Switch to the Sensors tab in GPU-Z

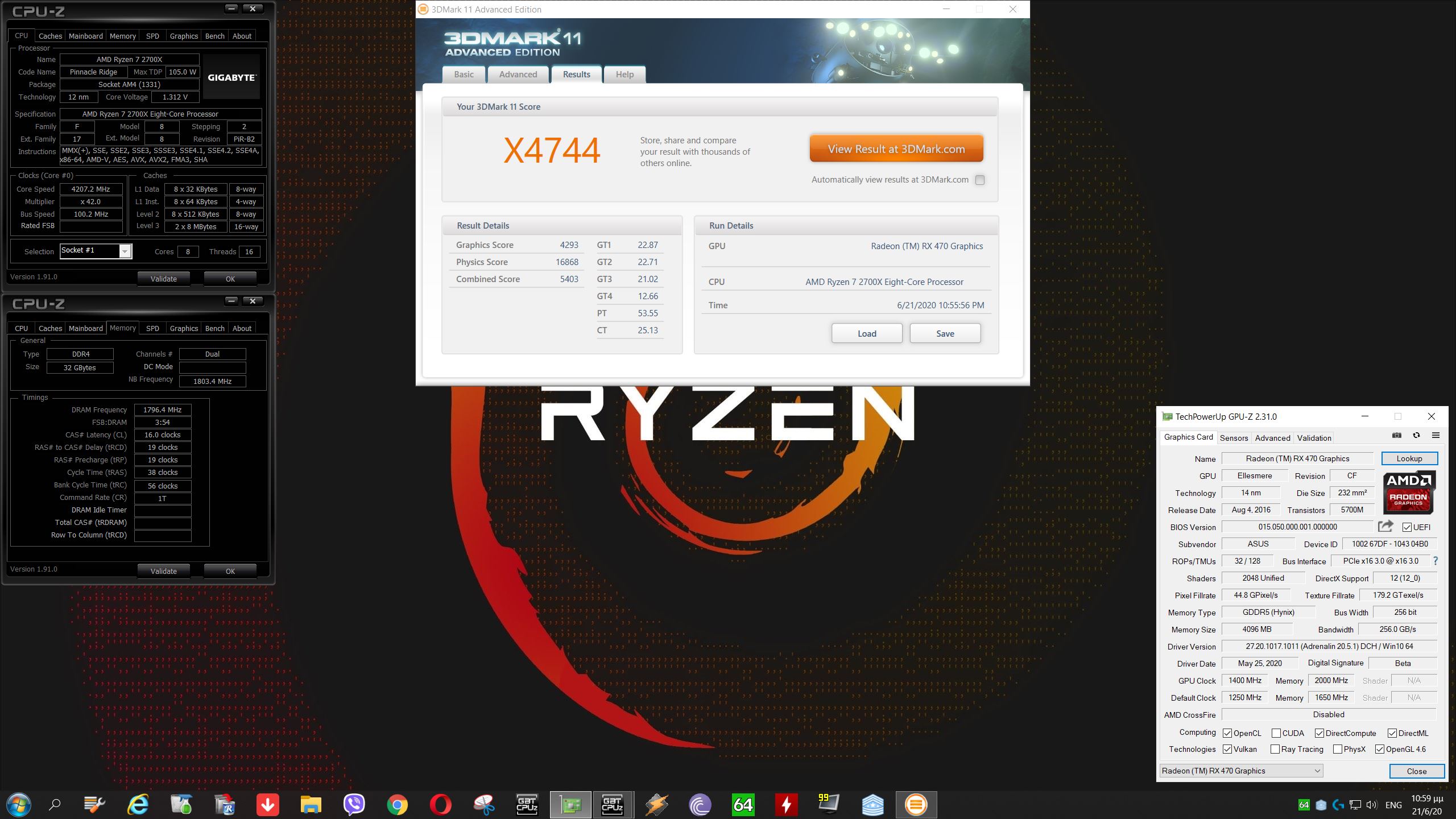[x=1234, y=438]
